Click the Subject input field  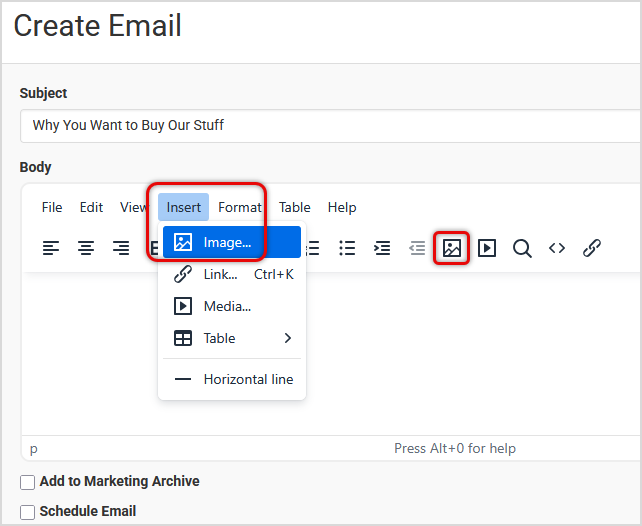pyautogui.click(x=330, y=125)
